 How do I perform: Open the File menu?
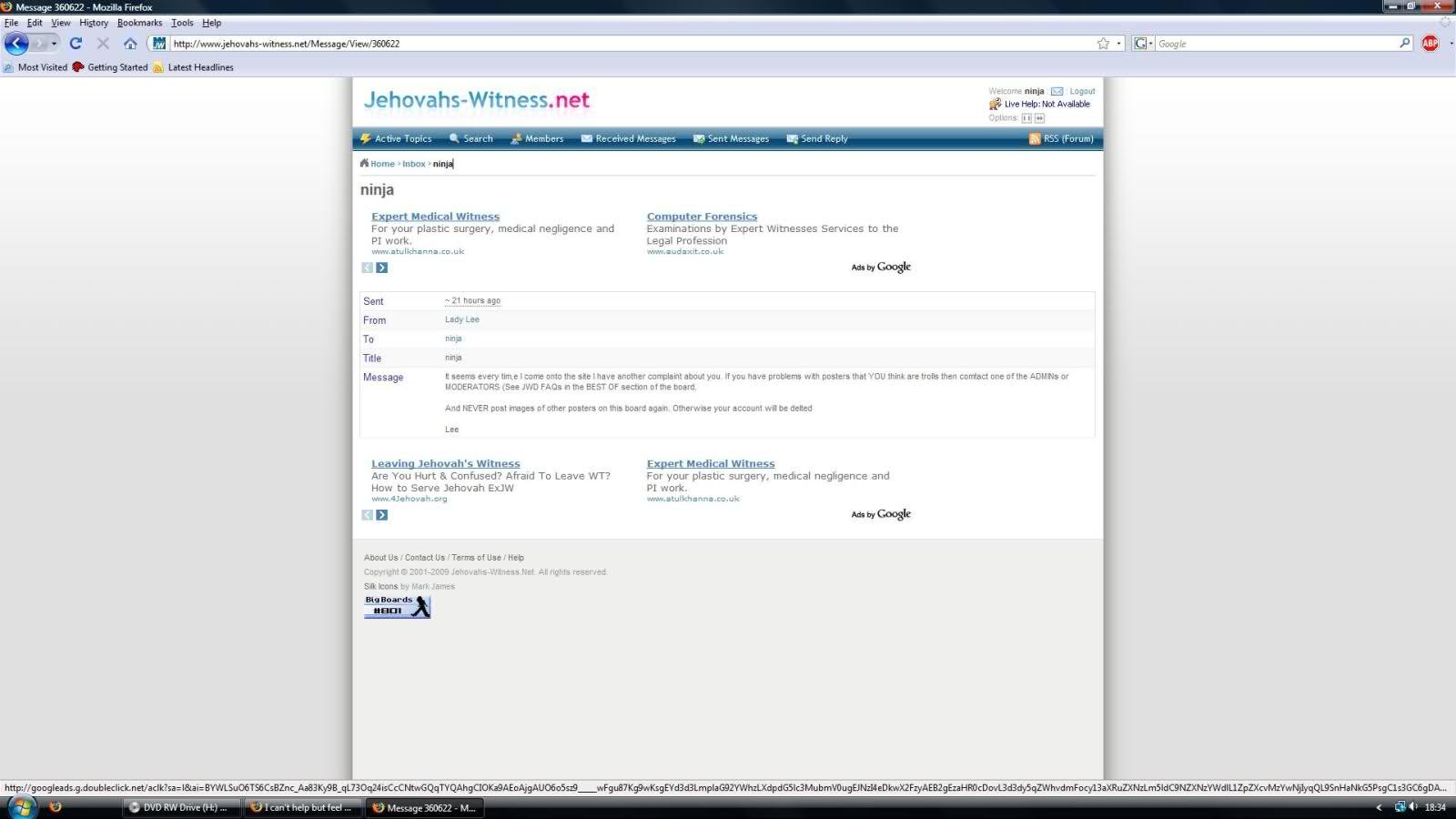coord(11,23)
